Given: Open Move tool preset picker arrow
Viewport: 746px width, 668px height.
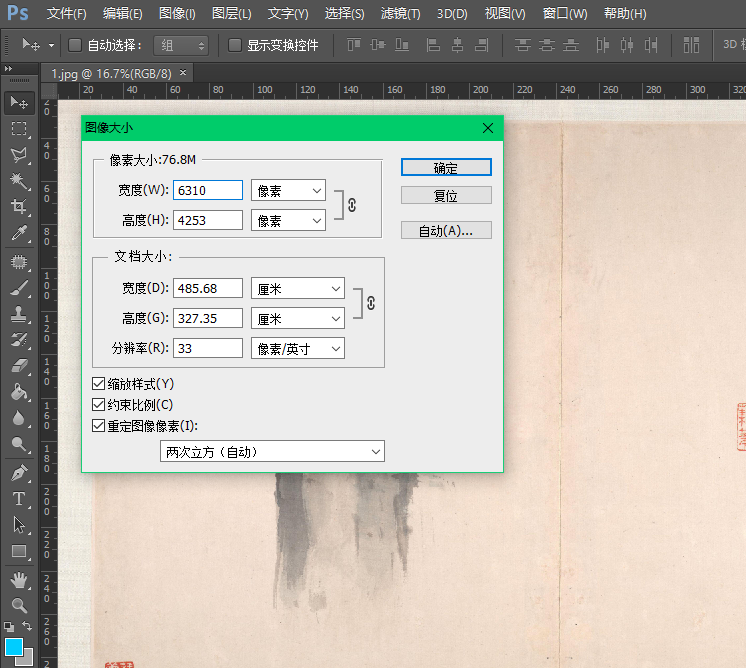Looking at the screenshot, I should click(51, 46).
